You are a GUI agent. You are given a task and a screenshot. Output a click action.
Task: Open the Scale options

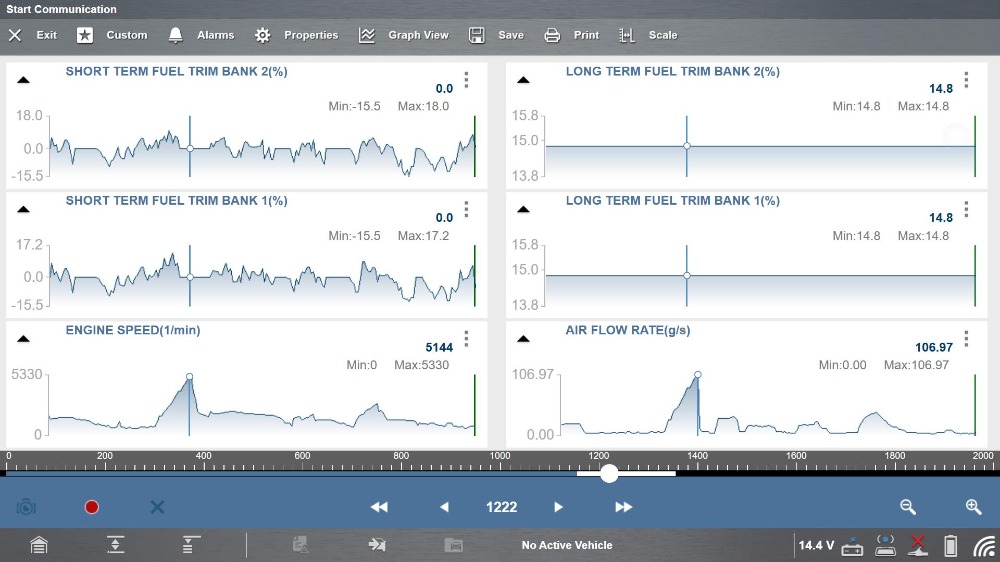[648, 35]
